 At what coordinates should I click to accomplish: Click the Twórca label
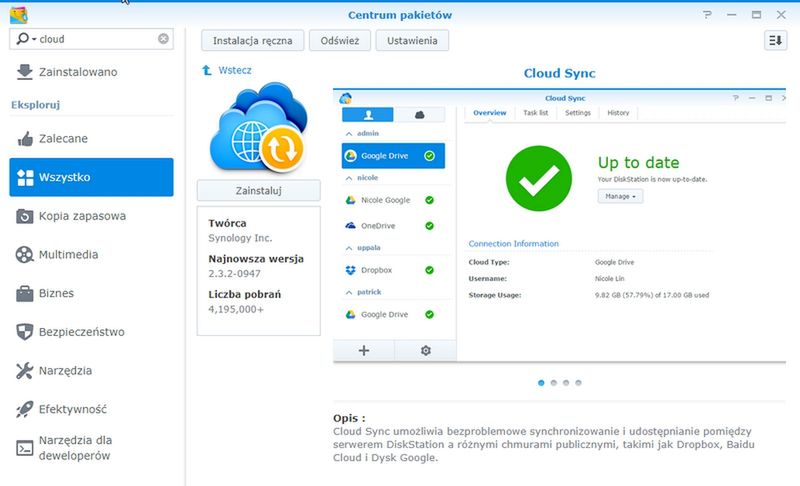point(227,223)
